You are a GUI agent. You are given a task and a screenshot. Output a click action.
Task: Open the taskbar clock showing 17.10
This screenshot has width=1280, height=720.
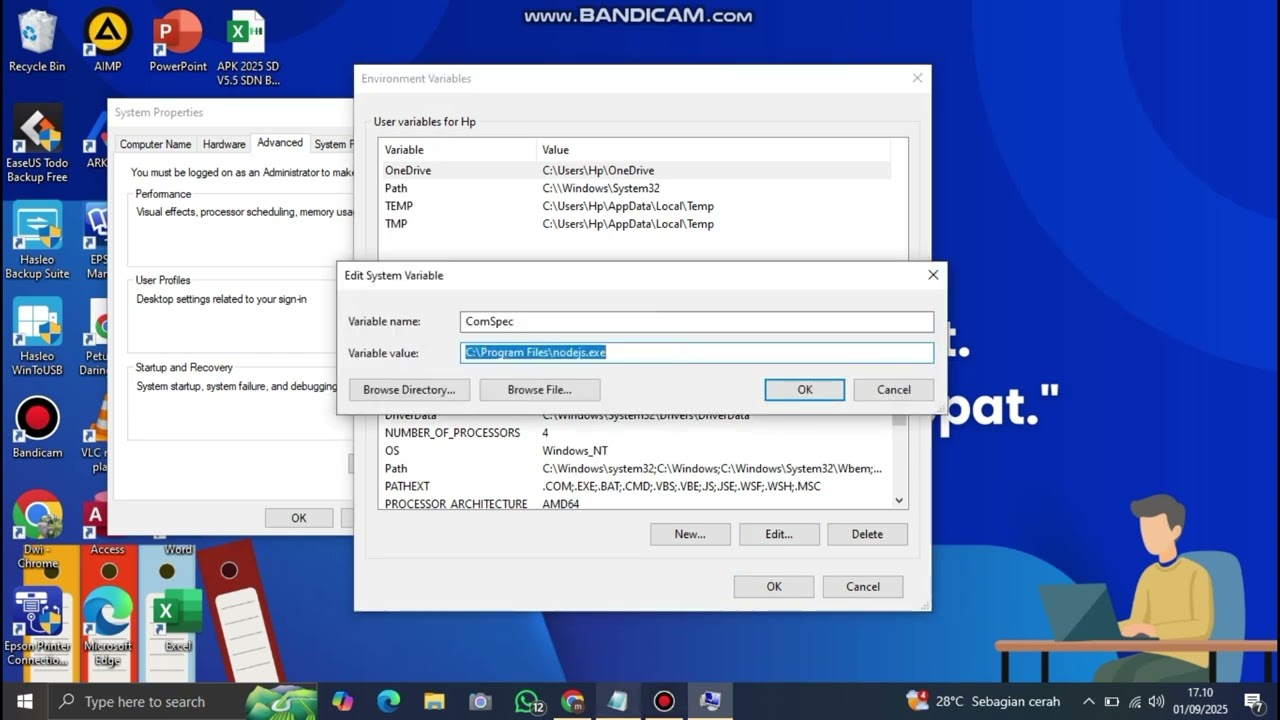coord(1201,701)
